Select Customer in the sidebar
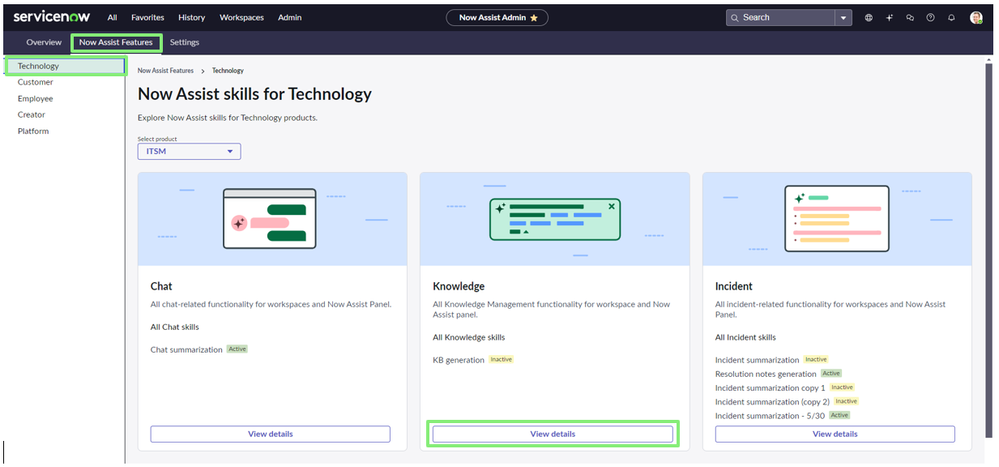Image resolution: width=999 pixels, height=467 pixels. tap(36, 82)
